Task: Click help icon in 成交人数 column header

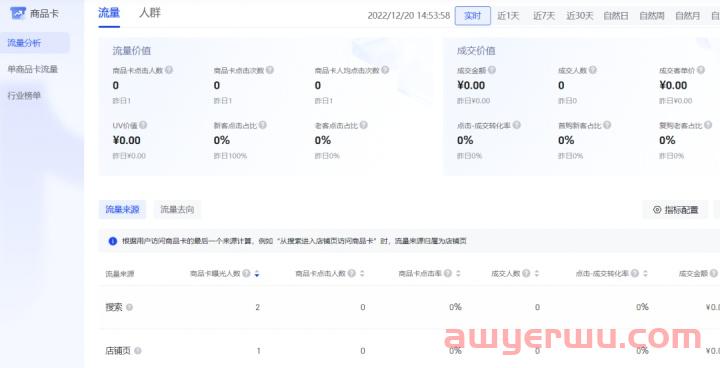Action: coord(526,273)
